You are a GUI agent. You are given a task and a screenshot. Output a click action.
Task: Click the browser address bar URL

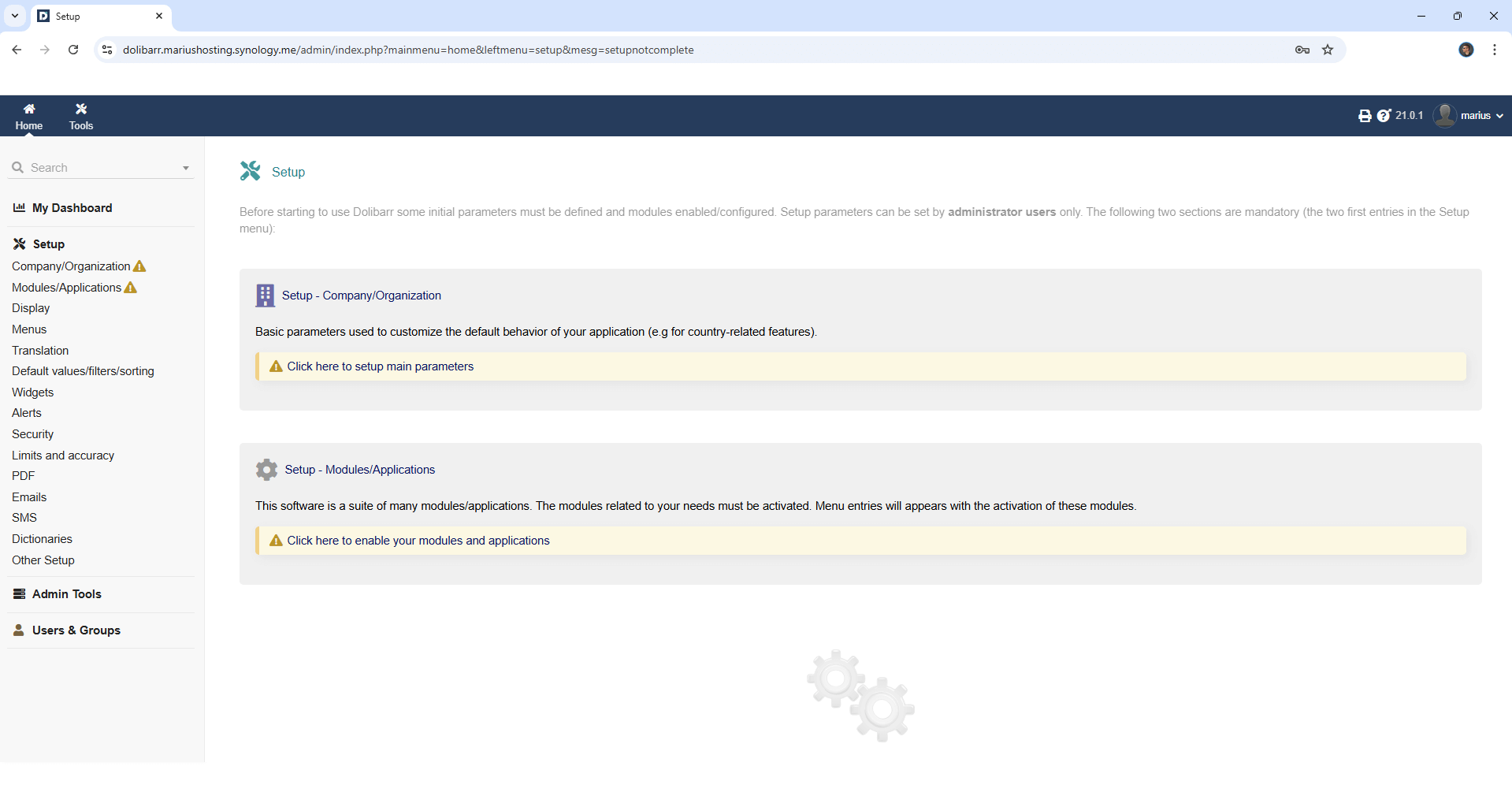[408, 50]
